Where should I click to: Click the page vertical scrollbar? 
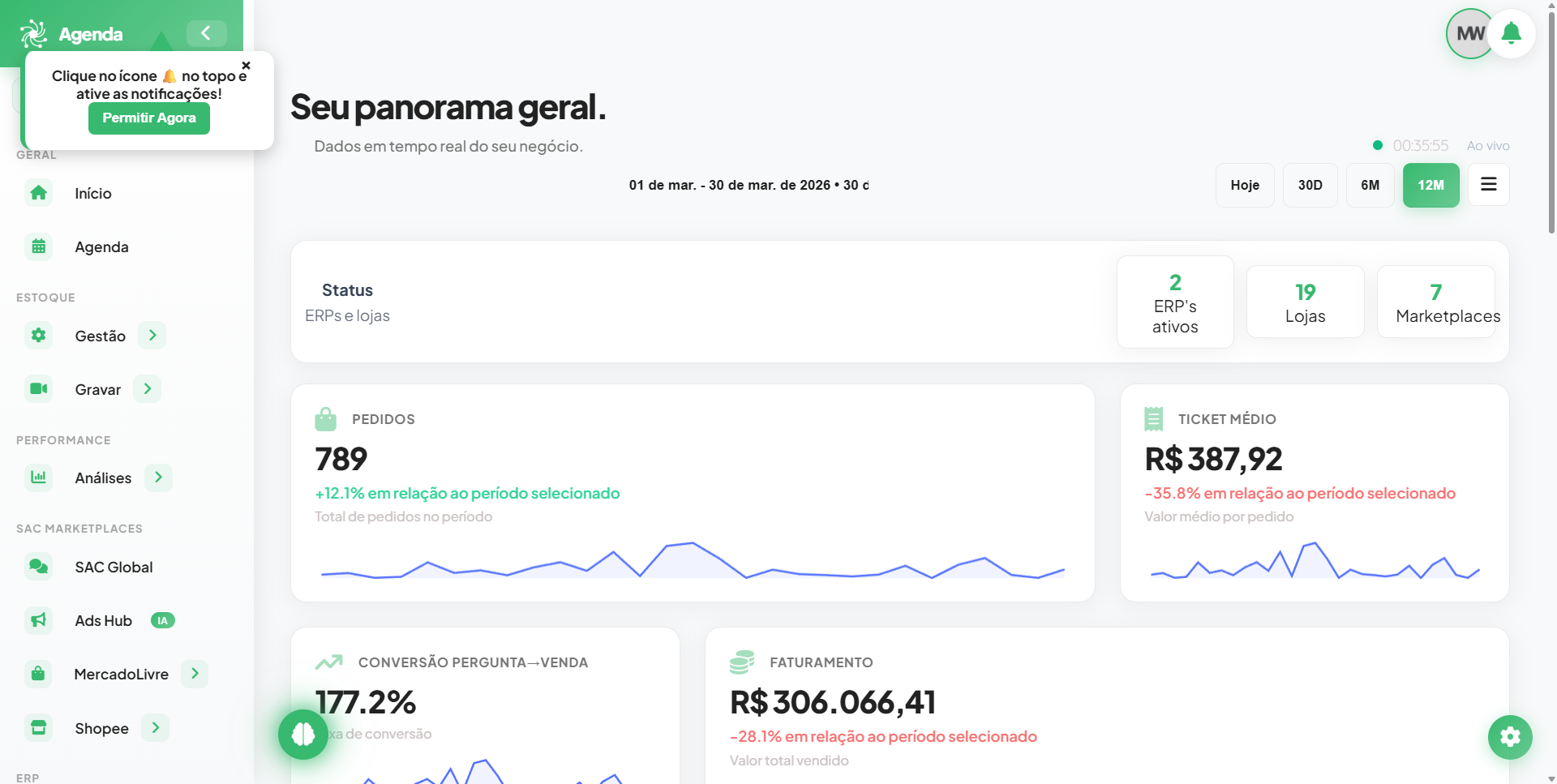[x=1551, y=122]
